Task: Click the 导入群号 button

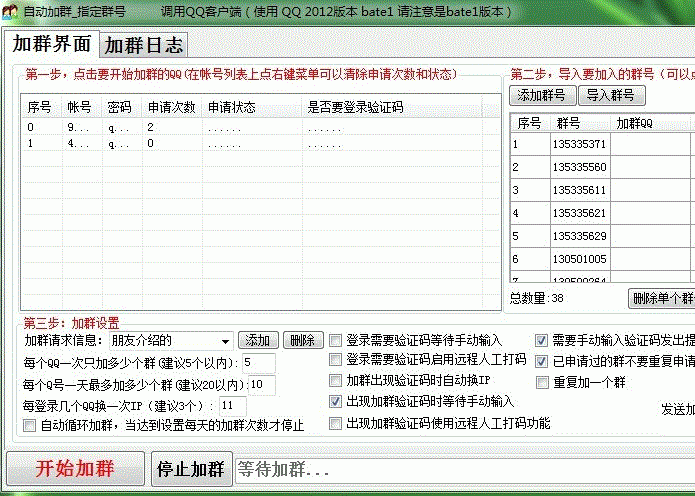Action: [x=612, y=95]
